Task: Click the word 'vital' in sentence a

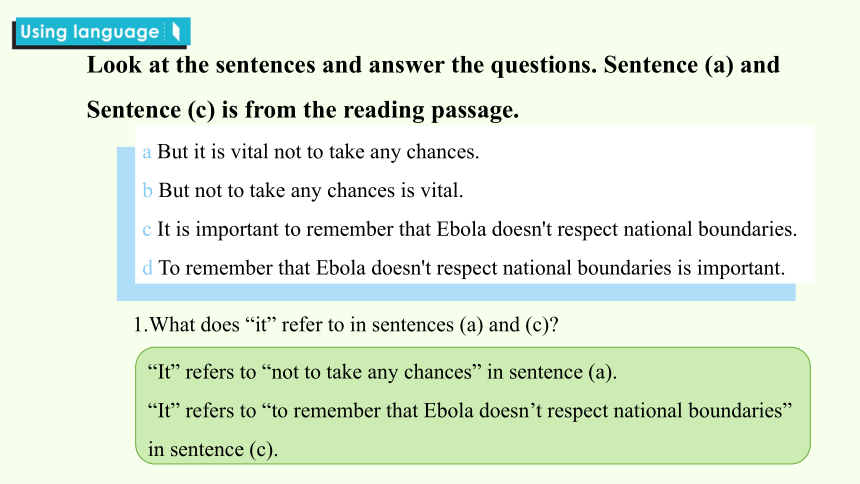Action: pos(250,151)
